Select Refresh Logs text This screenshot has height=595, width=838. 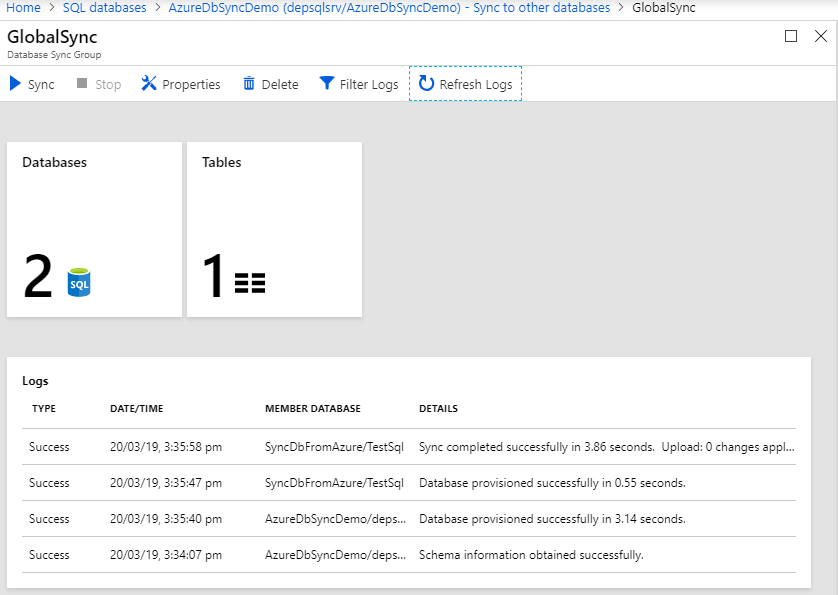(476, 84)
